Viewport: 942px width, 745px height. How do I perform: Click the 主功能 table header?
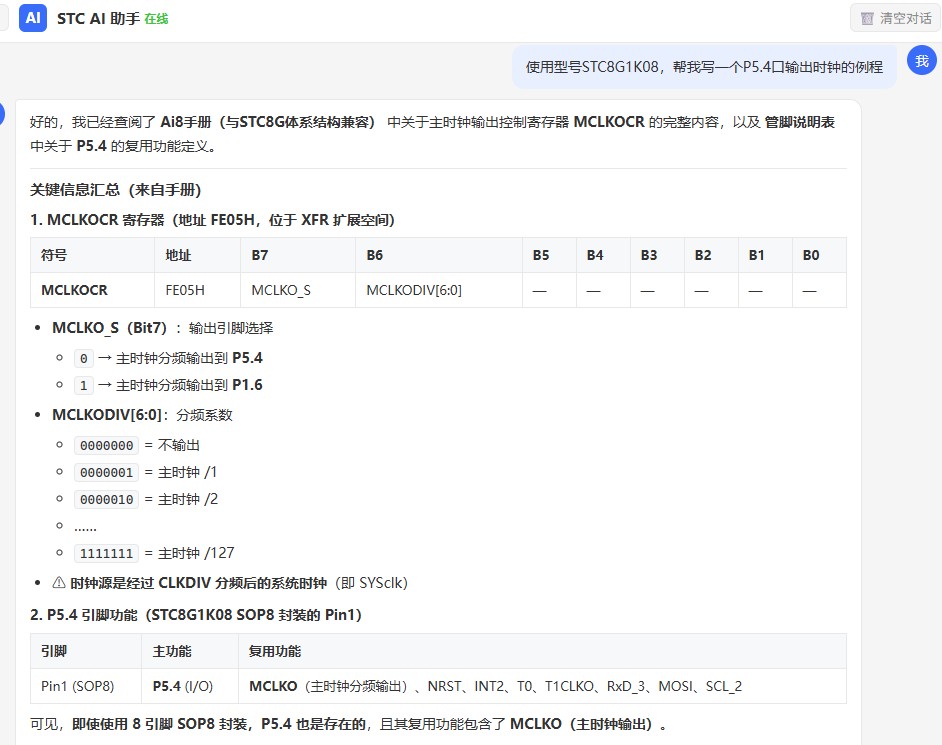point(190,651)
